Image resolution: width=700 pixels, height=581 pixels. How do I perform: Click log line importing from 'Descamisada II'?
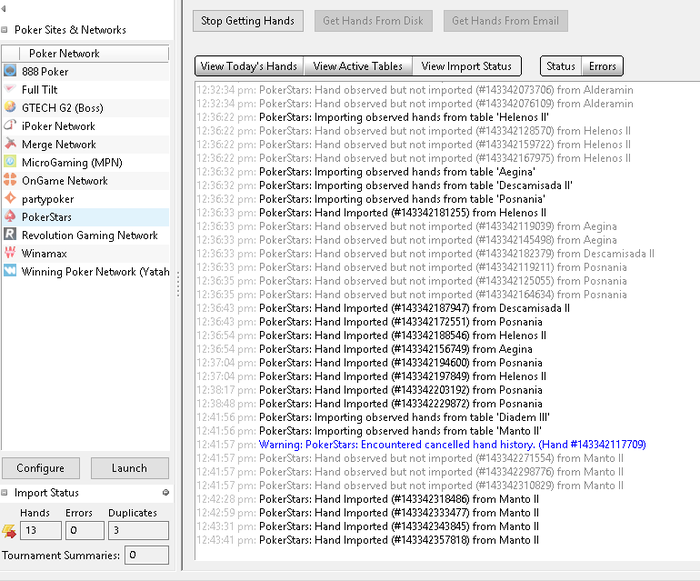pos(384,185)
